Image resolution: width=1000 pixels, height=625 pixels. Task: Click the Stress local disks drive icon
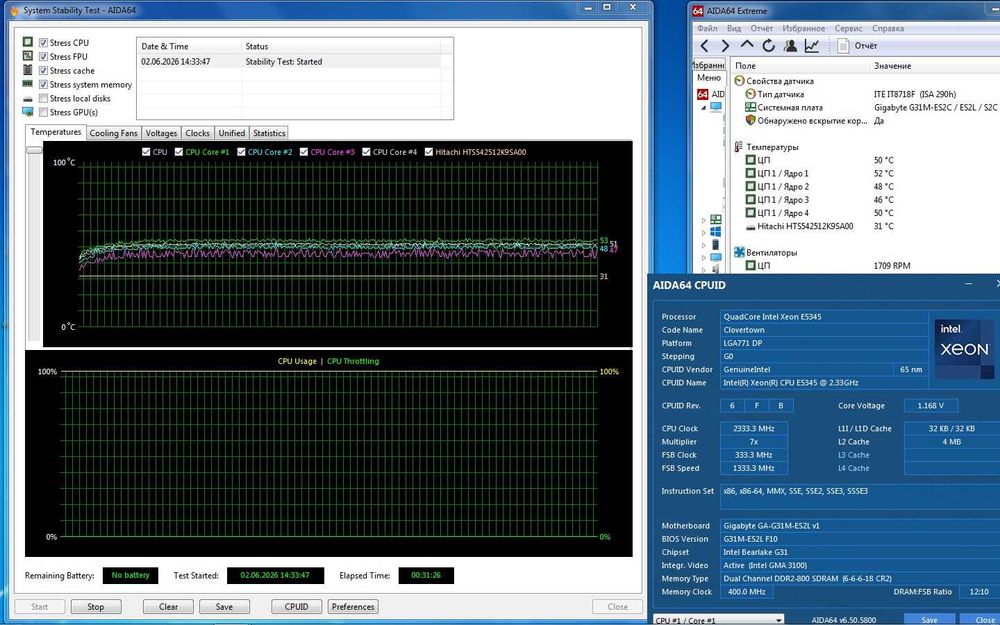27,99
